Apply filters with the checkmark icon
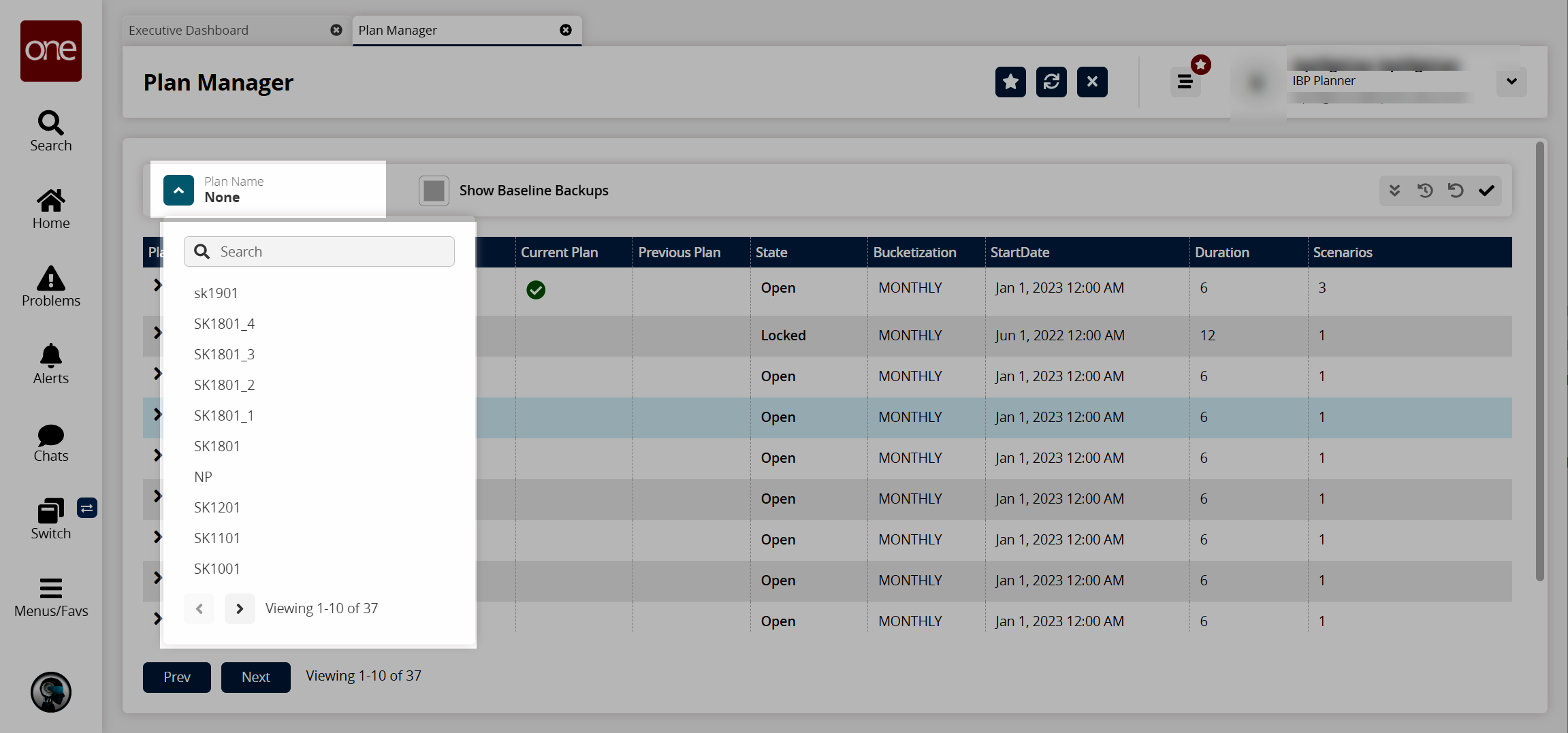Viewport: 1568px width, 733px height. point(1486,191)
